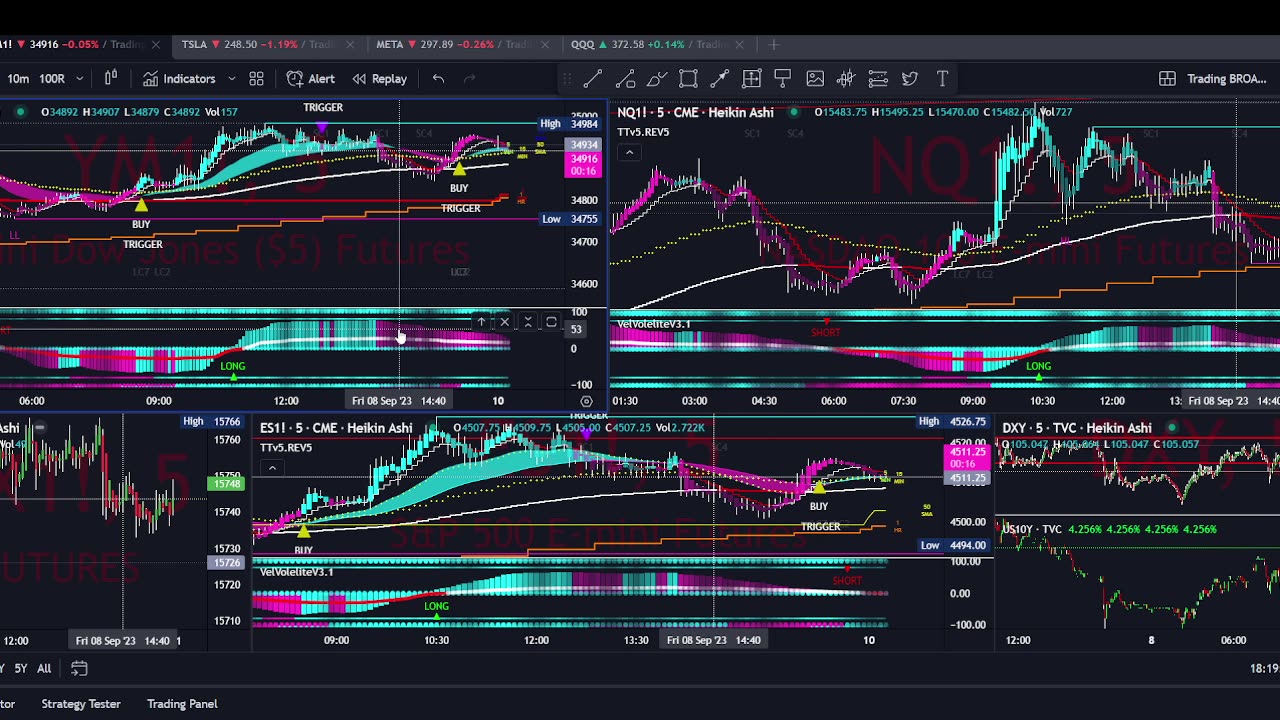Select the signpost annotation tool
The height and width of the screenshot is (720, 1280).
click(783, 79)
